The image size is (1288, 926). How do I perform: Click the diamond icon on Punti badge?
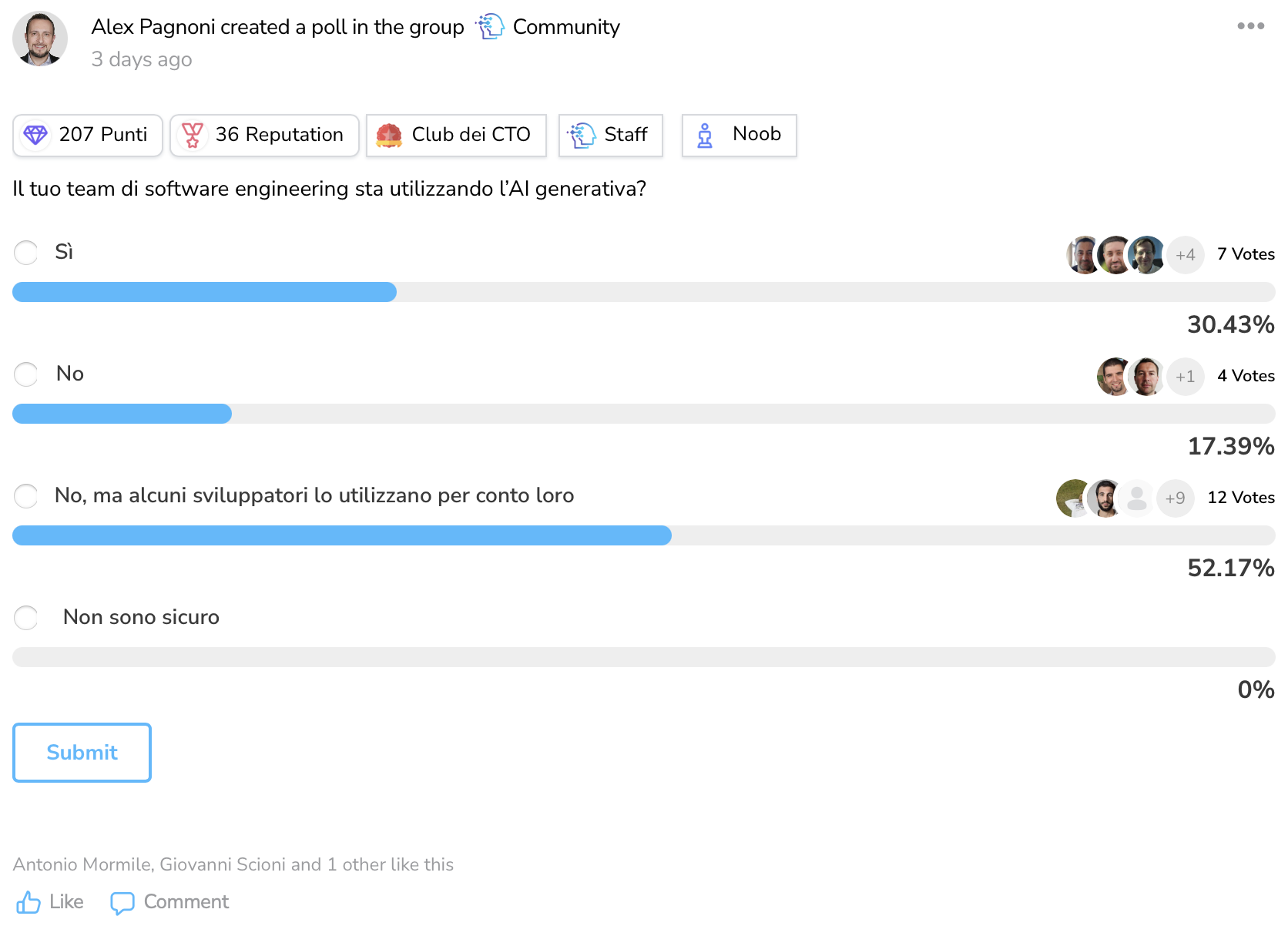[35, 135]
